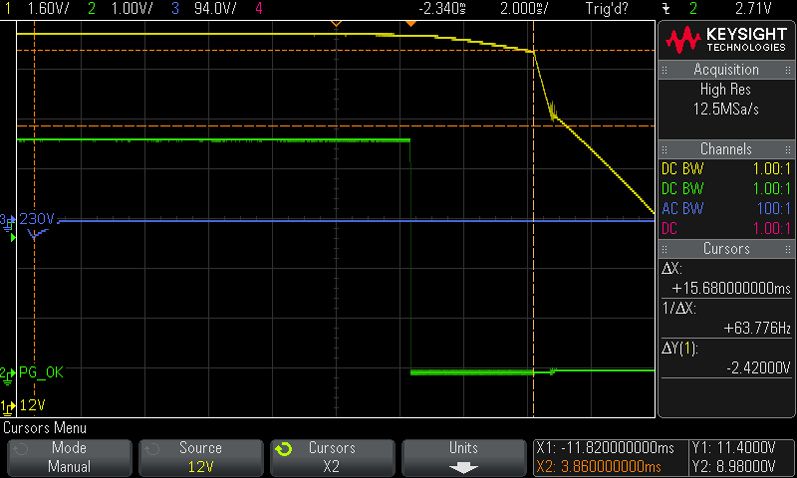The width and height of the screenshot is (797, 478).
Task: Click the blue AC BW 100:1 channel row
Action: pos(726,208)
